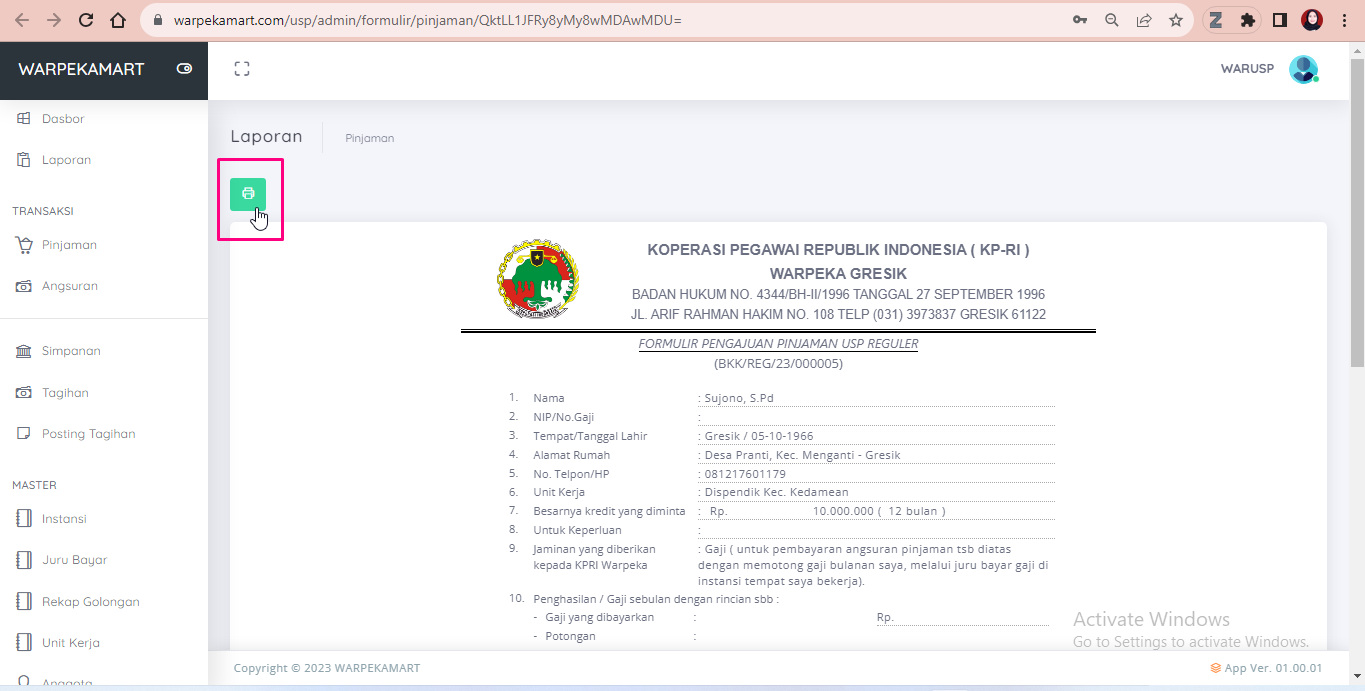Screen dimensions: 1365x691
Task: Click the Simpanan bank icon
Action: 24,351
